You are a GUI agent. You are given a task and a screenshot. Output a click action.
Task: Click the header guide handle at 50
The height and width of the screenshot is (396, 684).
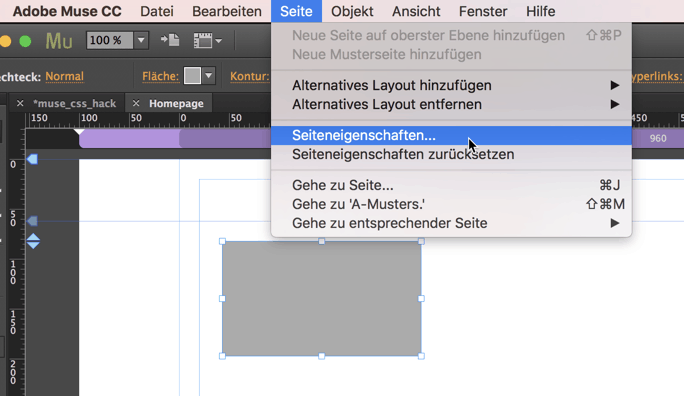point(32,221)
